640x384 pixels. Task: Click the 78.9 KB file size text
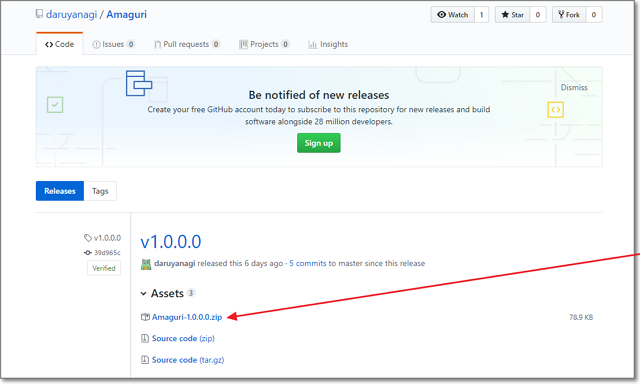(581, 317)
